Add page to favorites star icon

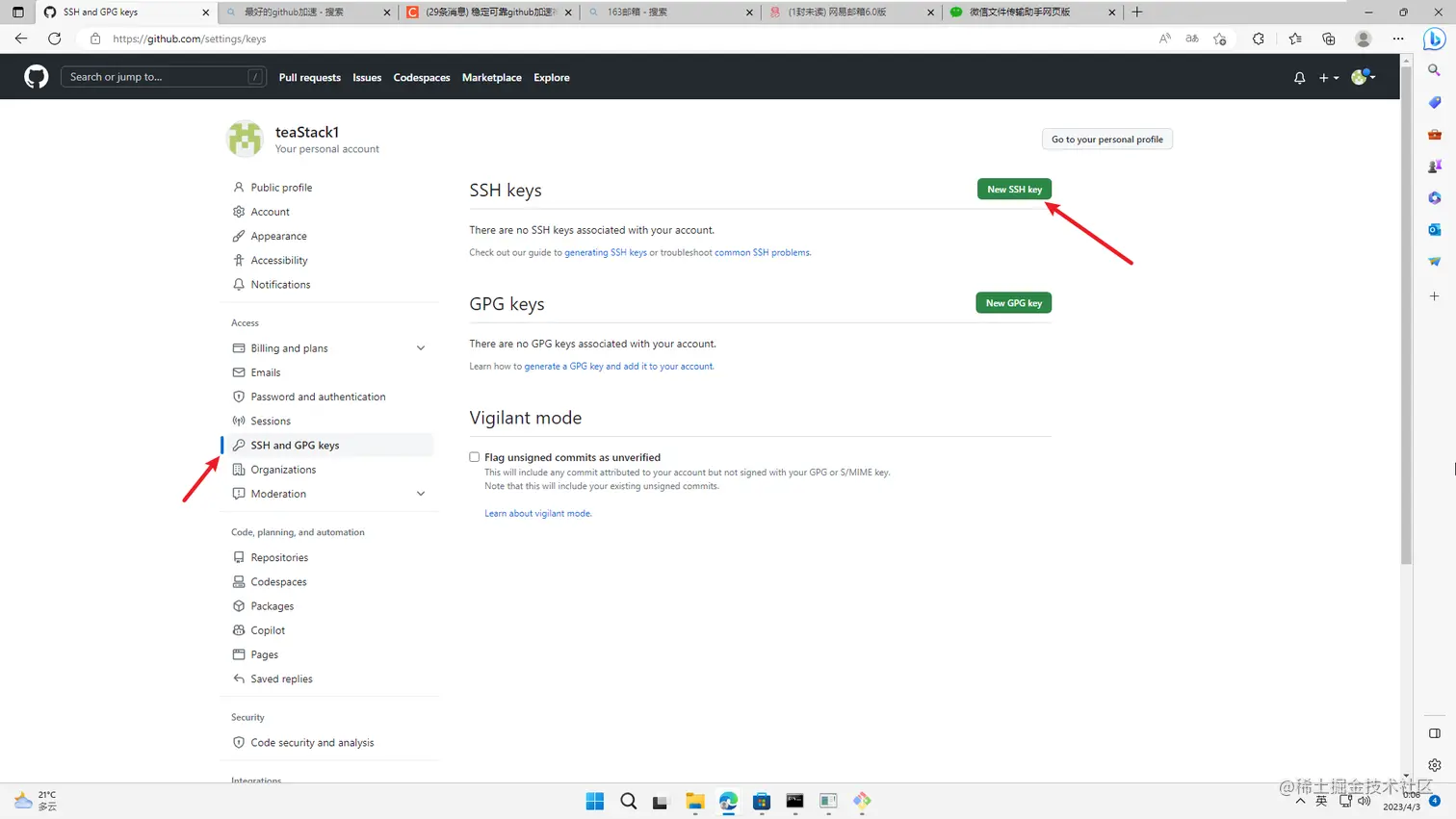coord(1220,38)
